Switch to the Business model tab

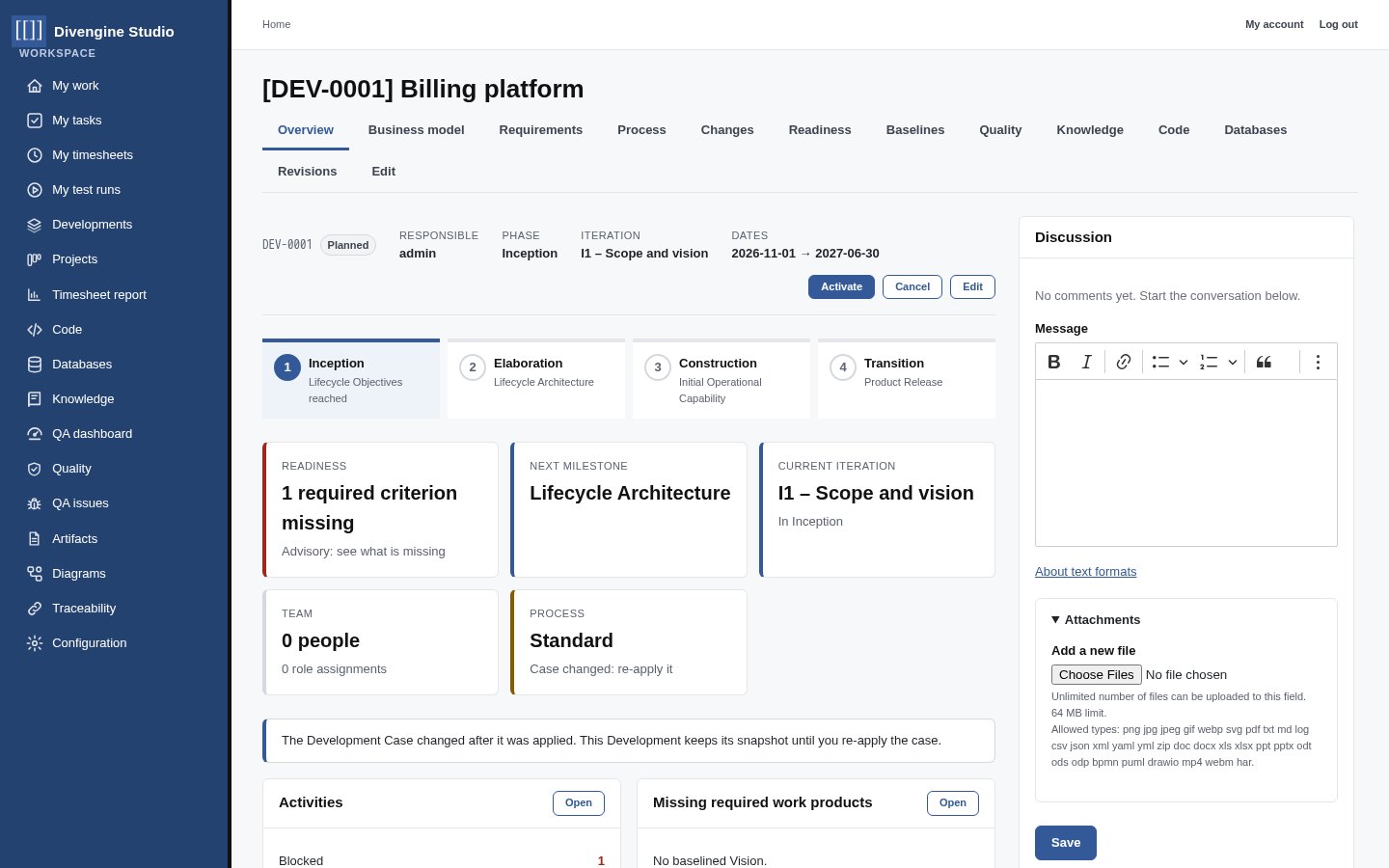click(417, 130)
